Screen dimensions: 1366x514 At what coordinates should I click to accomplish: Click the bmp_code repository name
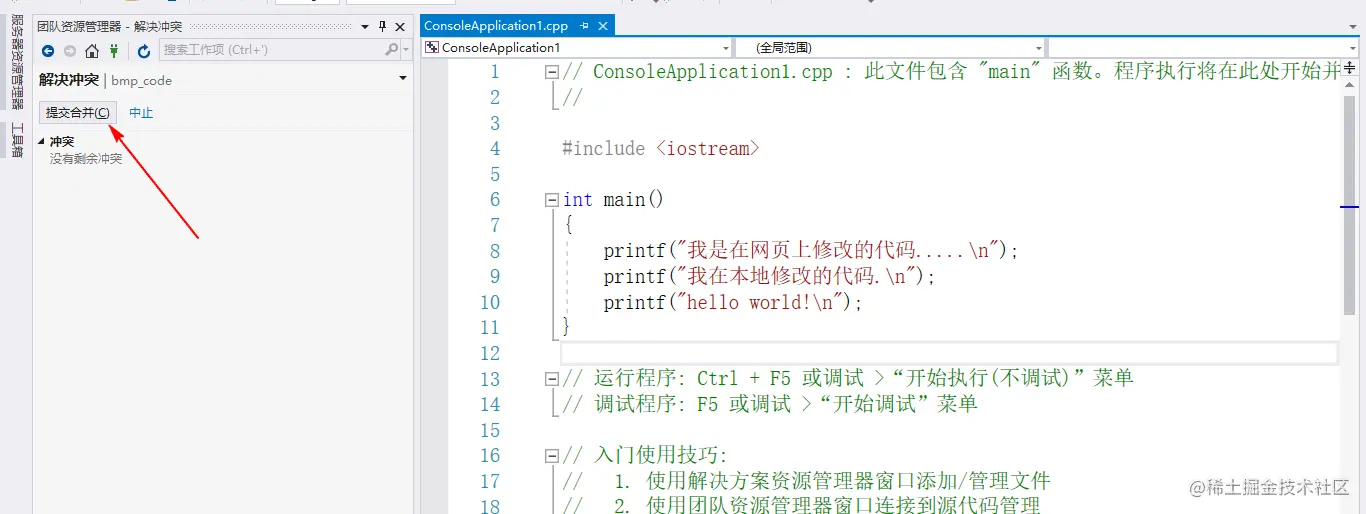point(142,80)
